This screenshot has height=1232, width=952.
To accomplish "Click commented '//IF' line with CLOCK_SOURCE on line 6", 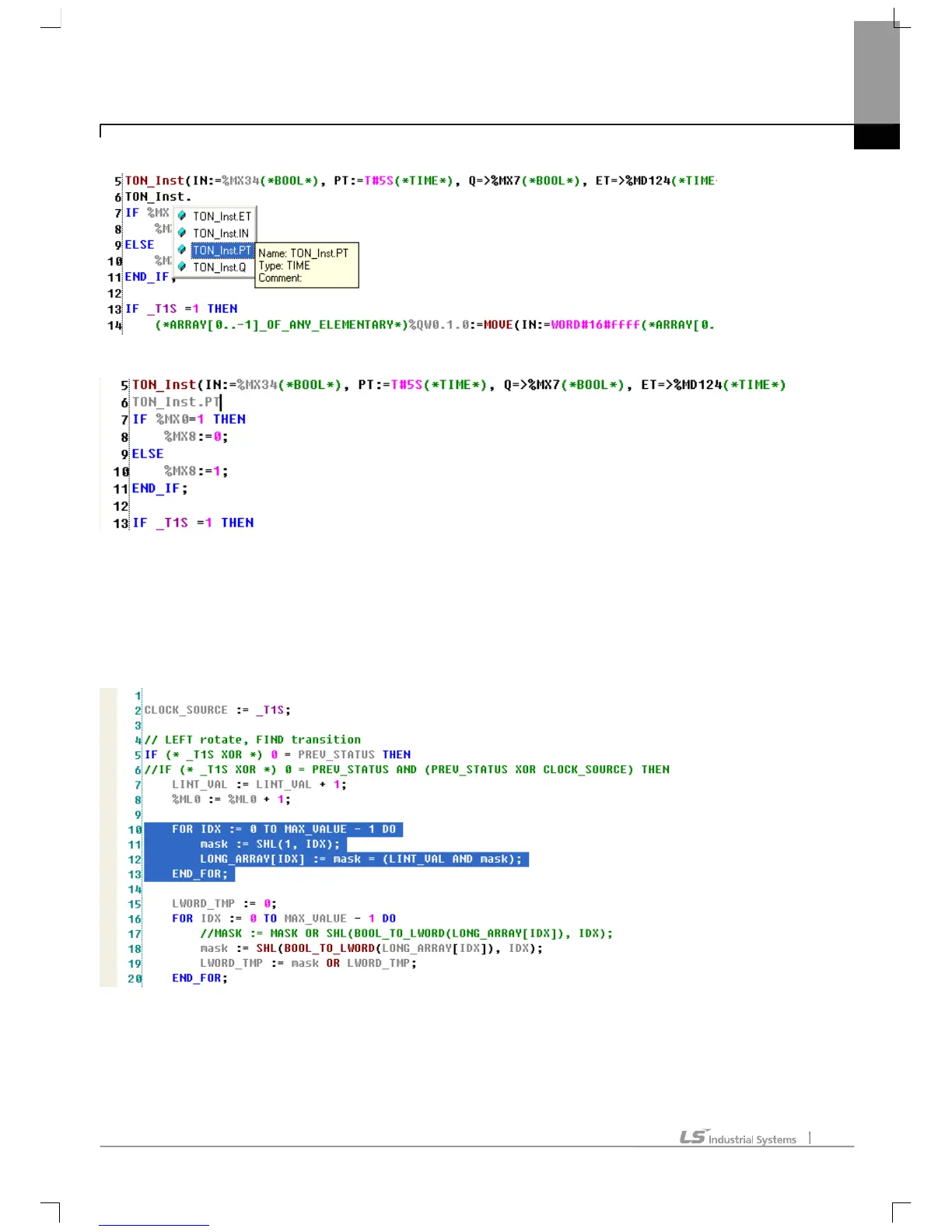I will [x=408, y=769].
